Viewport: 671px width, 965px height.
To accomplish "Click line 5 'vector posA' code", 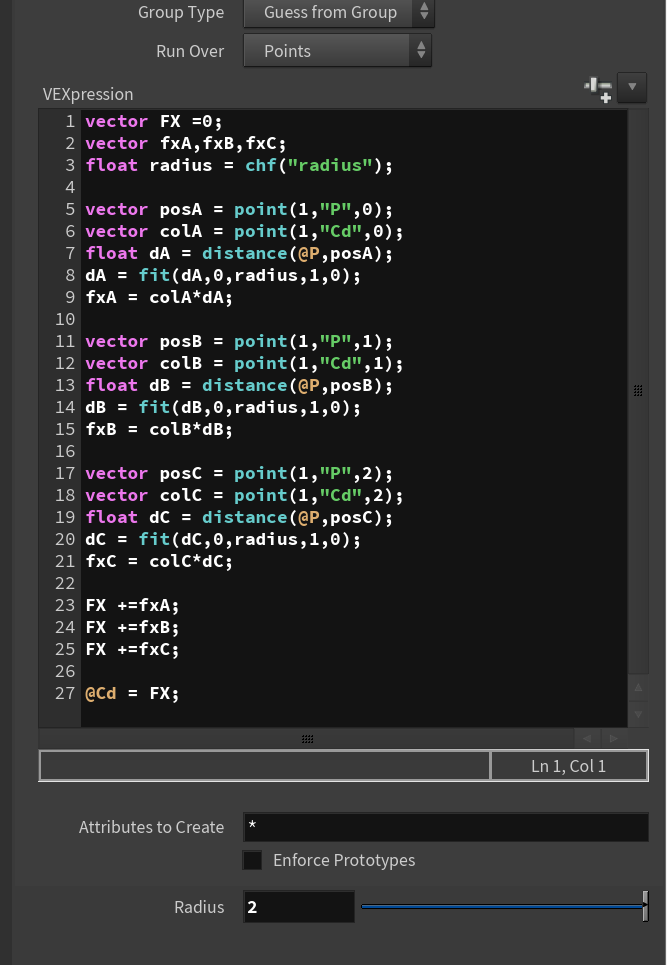I will [239, 209].
